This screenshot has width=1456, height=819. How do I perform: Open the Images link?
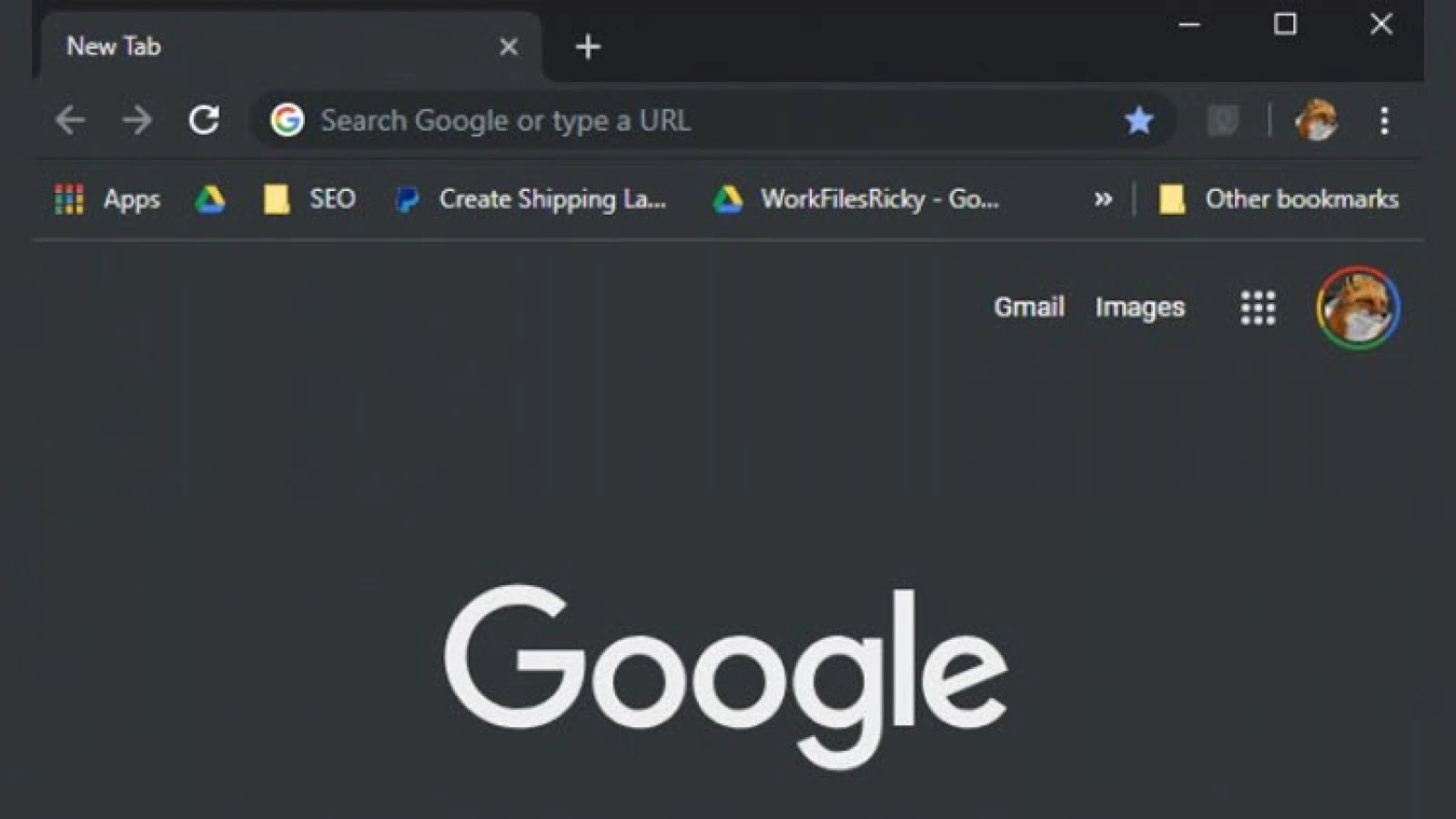(1140, 308)
